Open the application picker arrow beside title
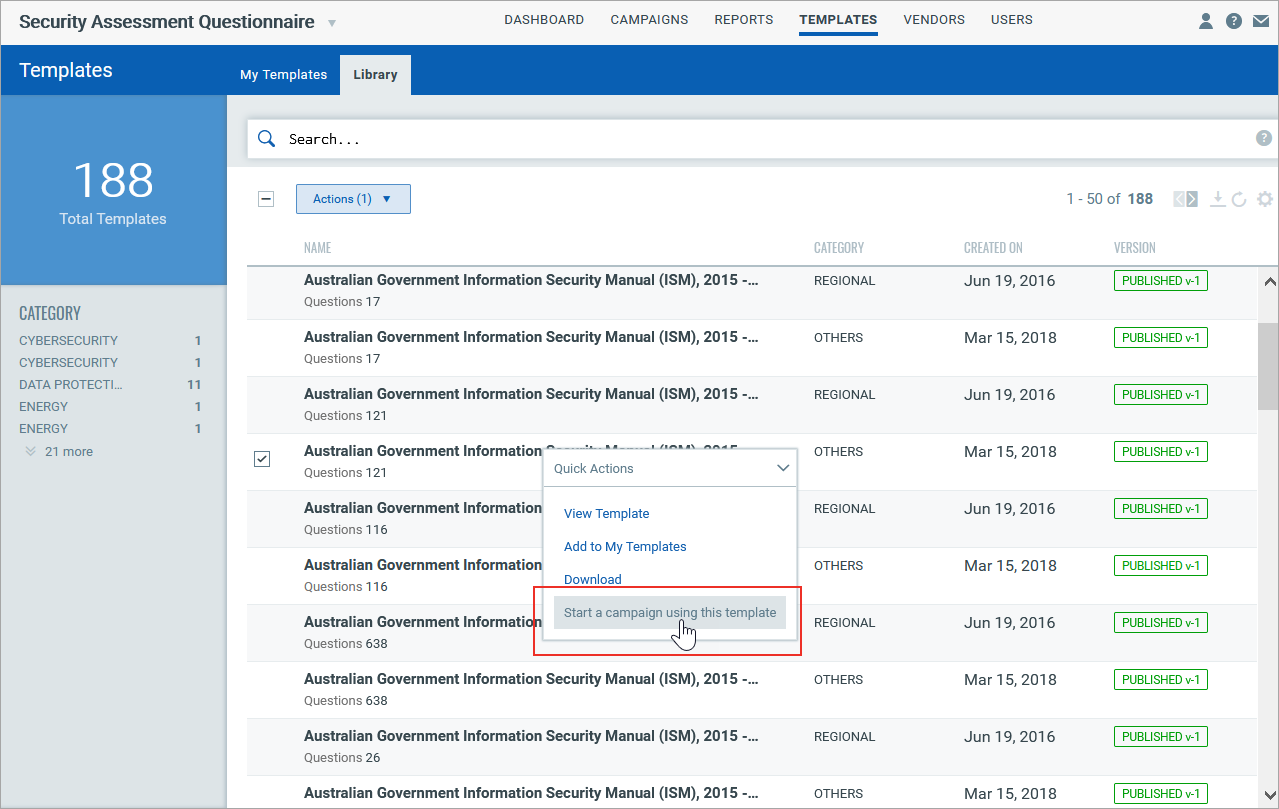 [332, 22]
